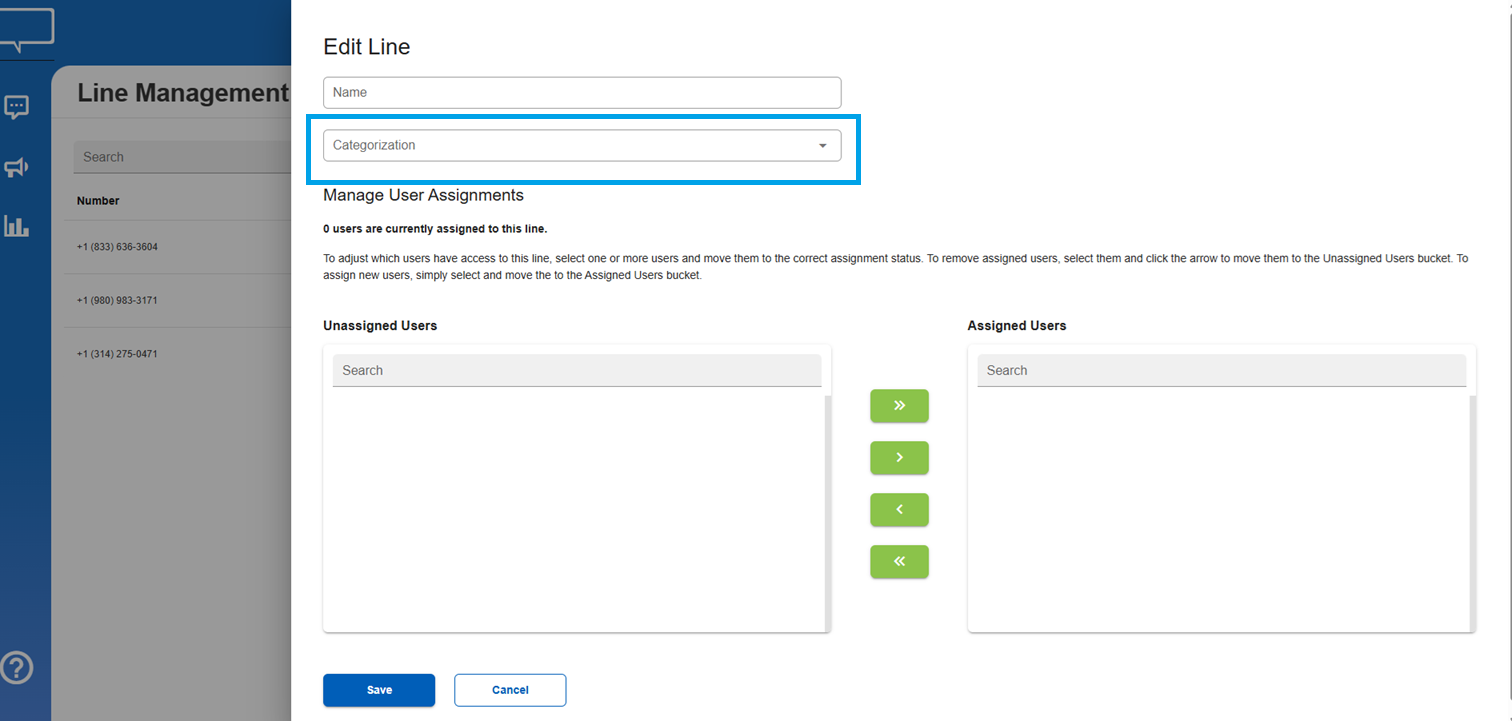Open the campaigns megaphone icon in sidebar
Viewport: 1512px width, 721px height.
point(16,167)
